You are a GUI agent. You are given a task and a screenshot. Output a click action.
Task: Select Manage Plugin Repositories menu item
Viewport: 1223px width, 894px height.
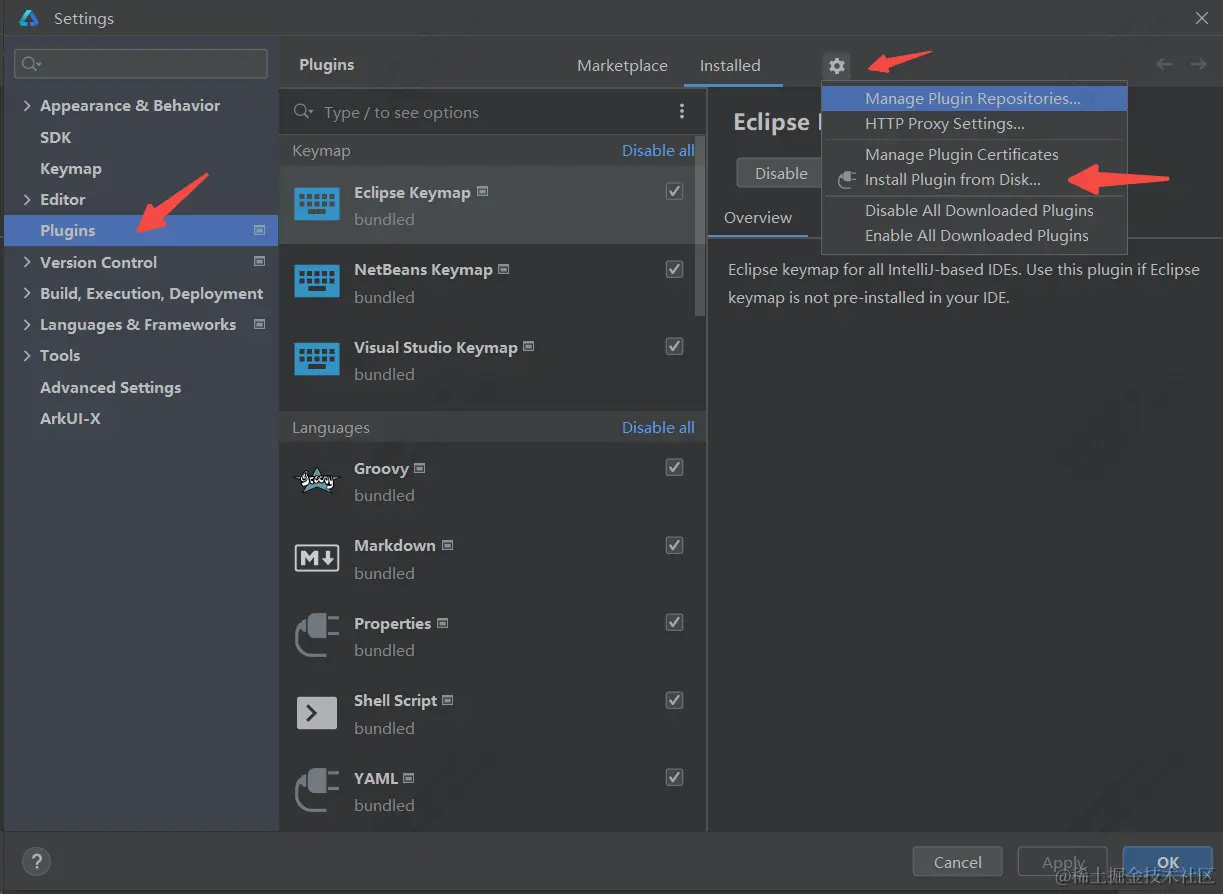(974, 98)
